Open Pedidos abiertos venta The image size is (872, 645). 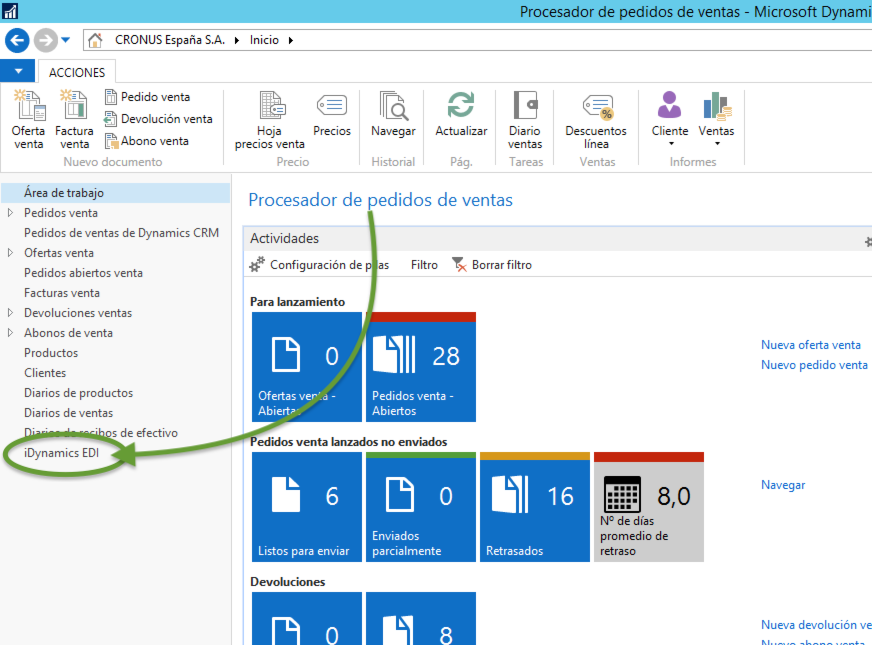pos(83,273)
